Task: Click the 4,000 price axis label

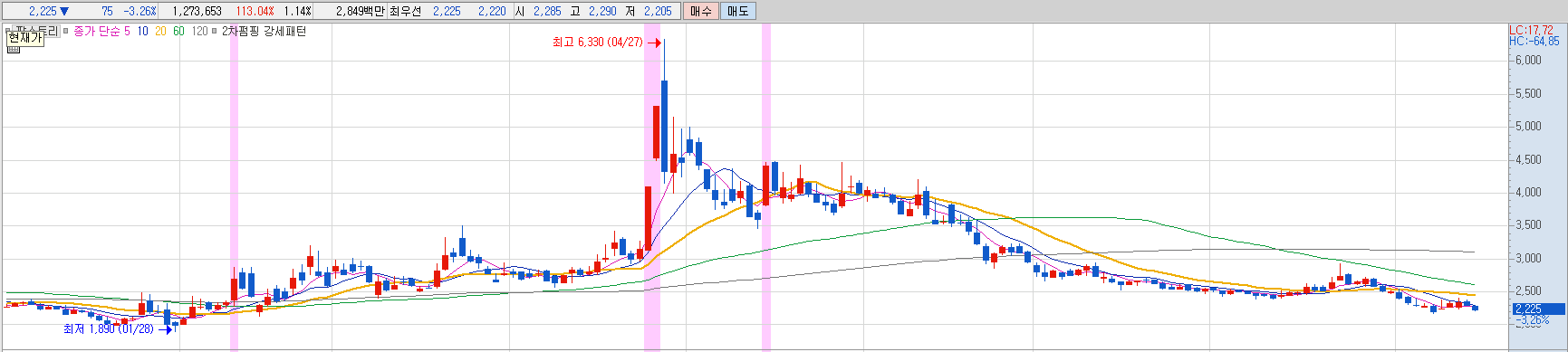Action: pos(1528,193)
